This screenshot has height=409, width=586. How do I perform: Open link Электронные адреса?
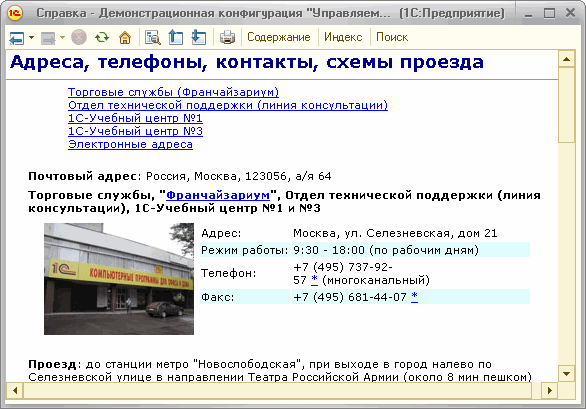pyautogui.click(x=130, y=144)
